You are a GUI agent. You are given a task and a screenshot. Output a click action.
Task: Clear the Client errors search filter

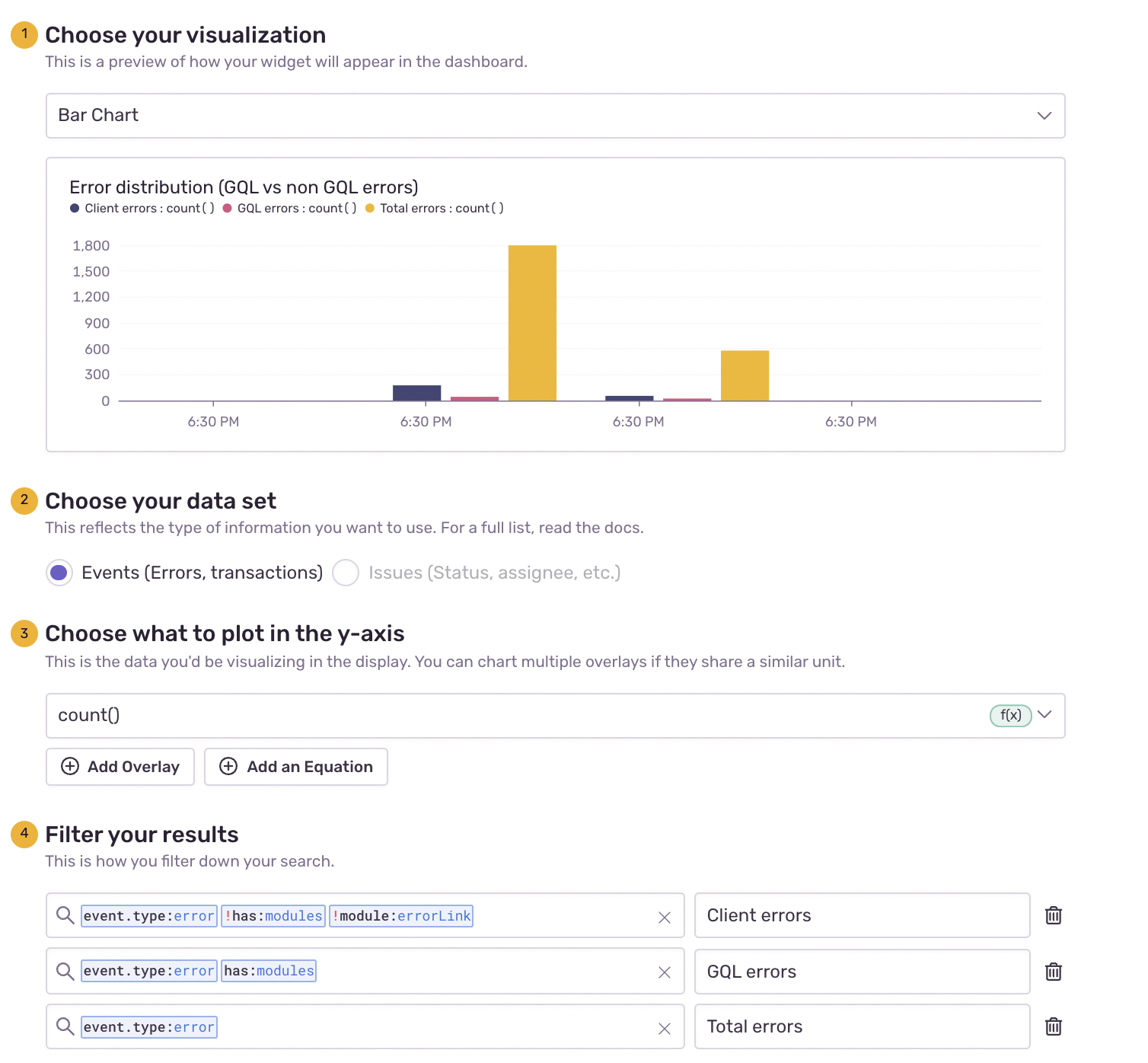click(x=664, y=918)
